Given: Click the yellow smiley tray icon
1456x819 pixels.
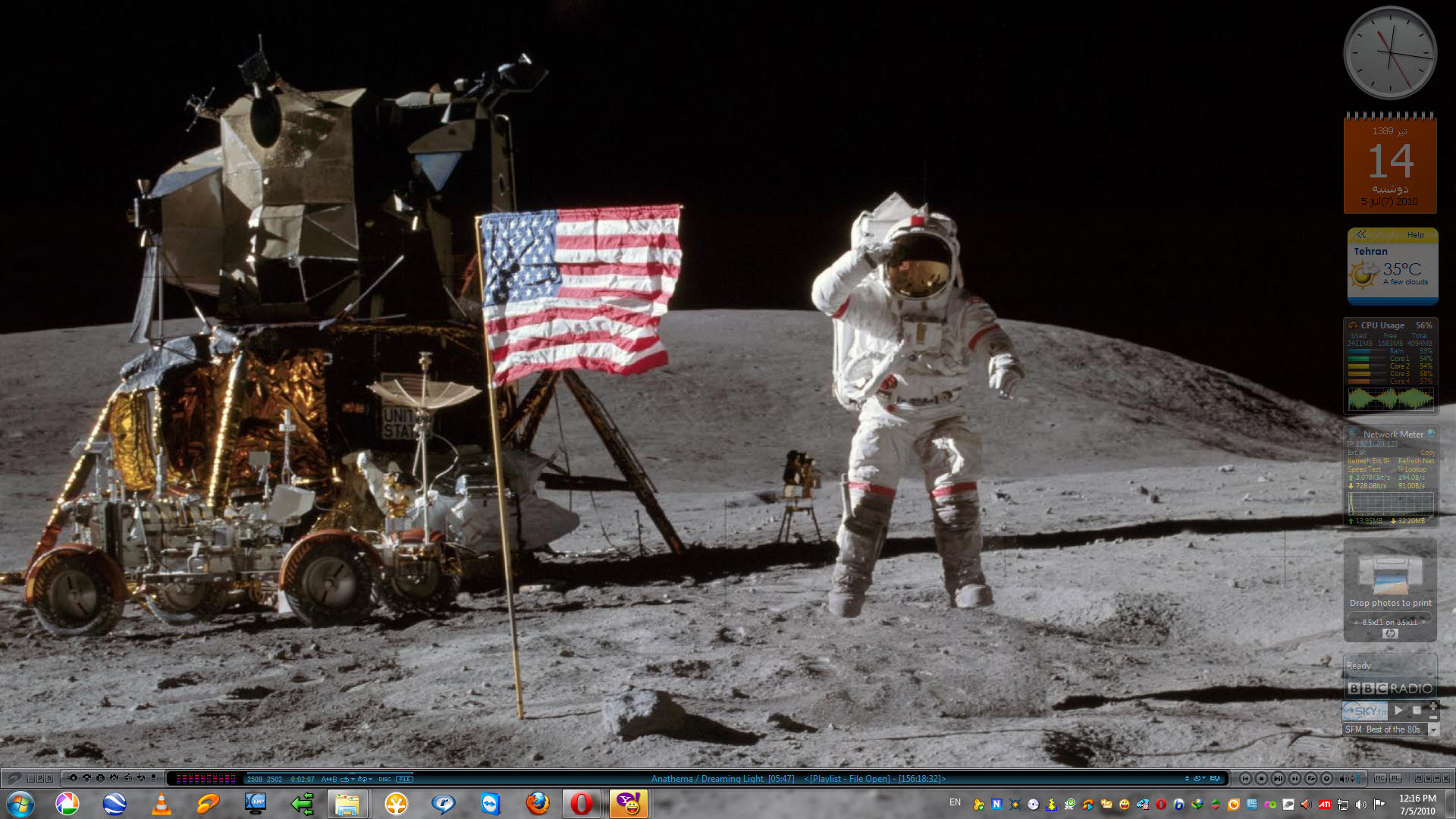Looking at the screenshot, I should pyautogui.click(x=1125, y=804).
